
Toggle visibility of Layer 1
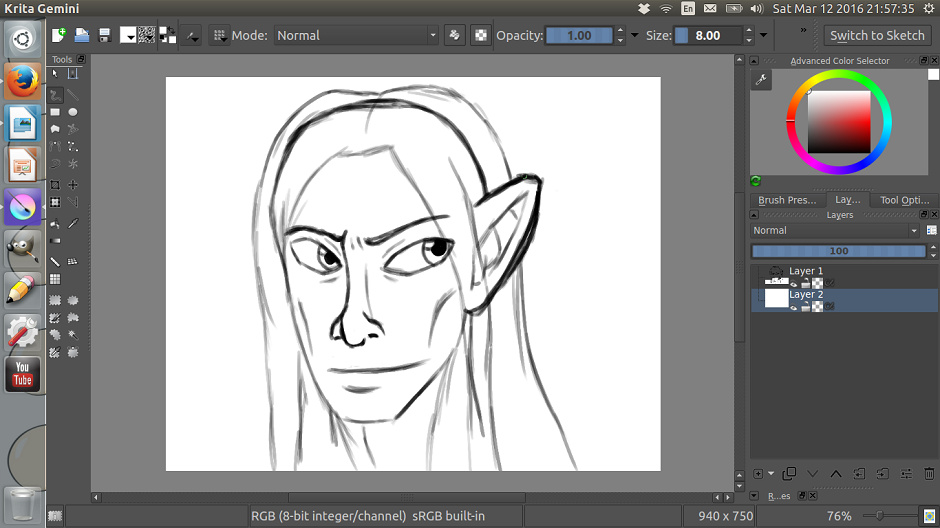(x=794, y=283)
